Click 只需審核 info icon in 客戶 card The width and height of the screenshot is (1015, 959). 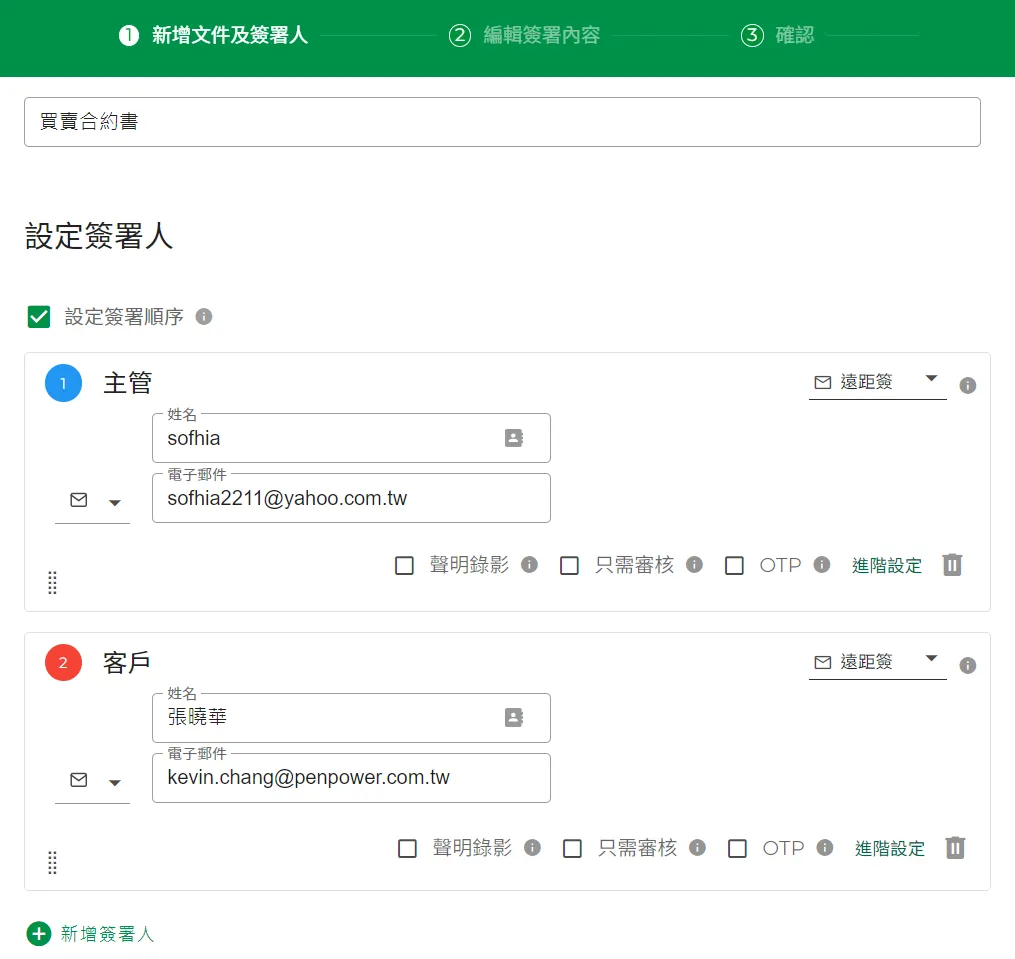[697, 848]
